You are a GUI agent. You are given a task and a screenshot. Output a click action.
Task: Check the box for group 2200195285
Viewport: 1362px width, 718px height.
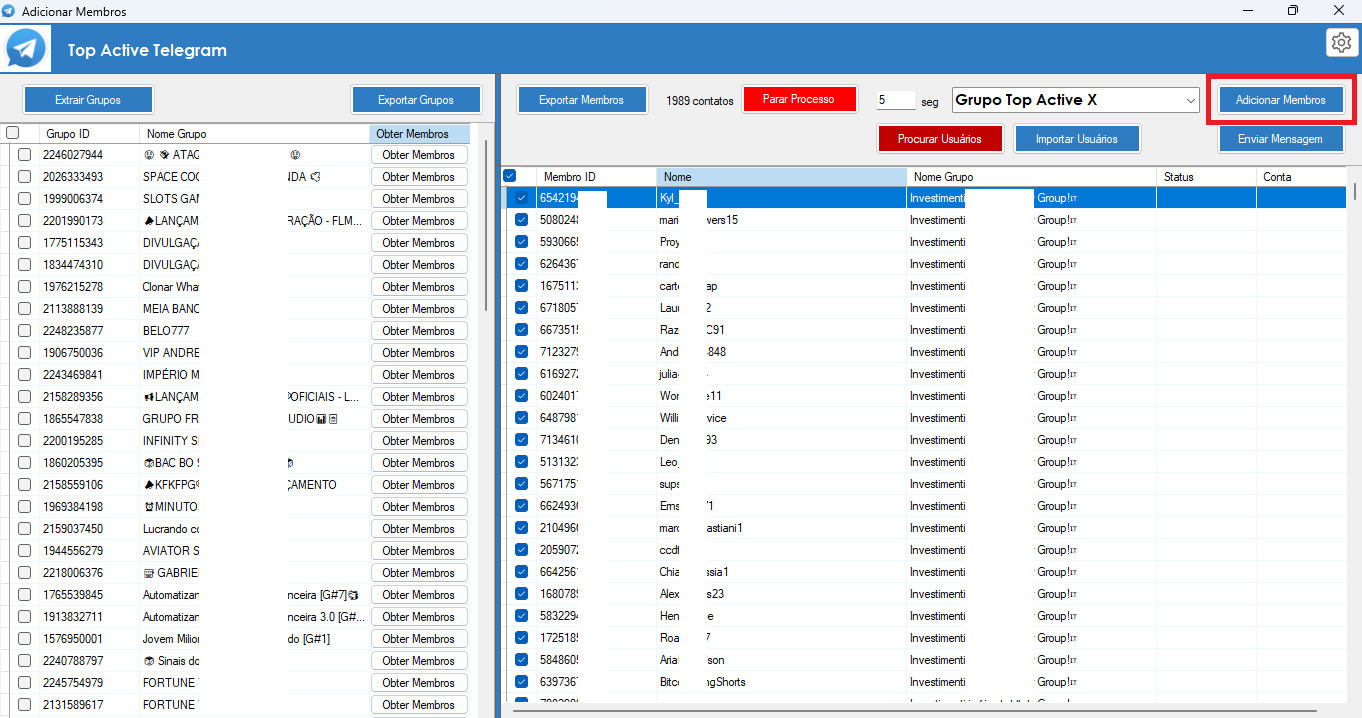tap(24, 441)
